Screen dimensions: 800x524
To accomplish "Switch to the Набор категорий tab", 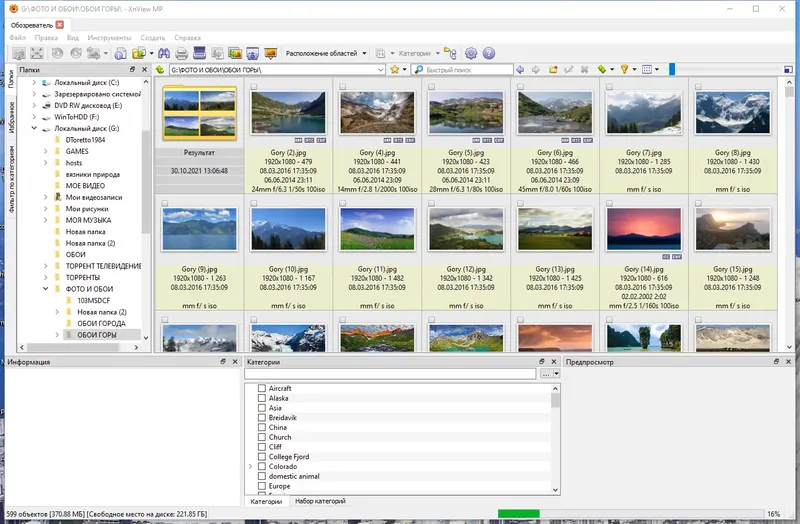I will 320,501.
